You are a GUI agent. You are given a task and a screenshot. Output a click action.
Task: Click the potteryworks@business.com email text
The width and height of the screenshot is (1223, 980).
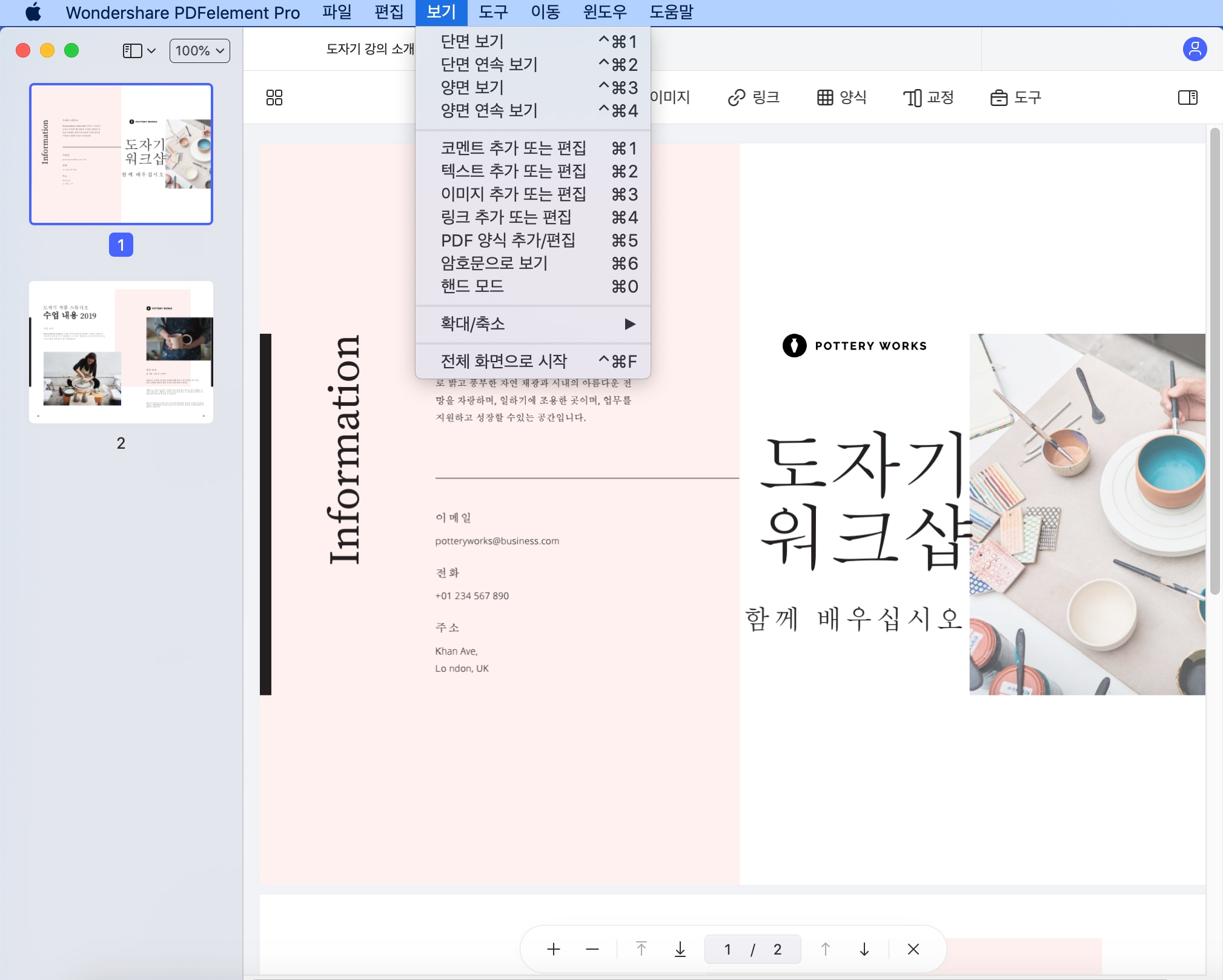pyautogui.click(x=497, y=541)
